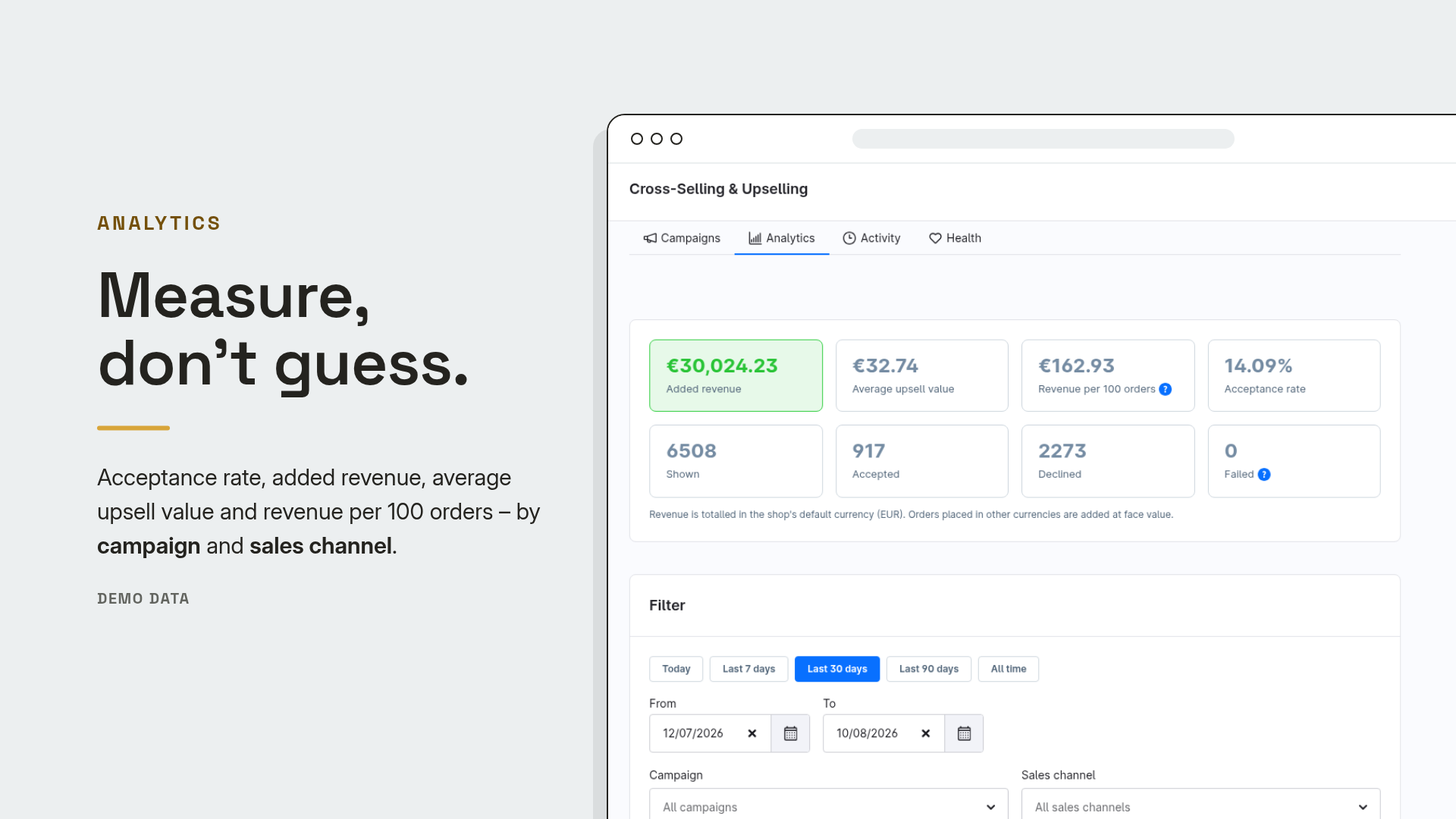Select the All time range
Image resolution: width=1456 pixels, height=819 pixels.
tap(1009, 669)
